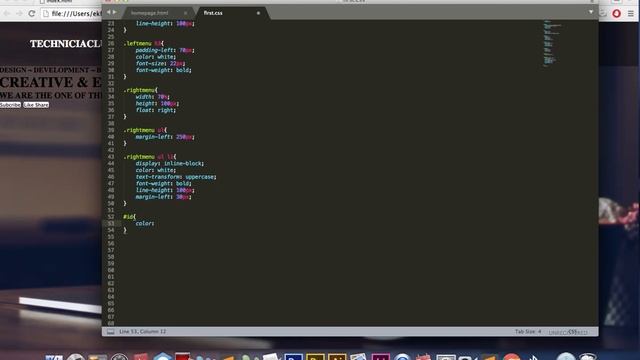Reload the page in Chrome
The height and width of the screenshot is (360, 640).
coord(32,13)
